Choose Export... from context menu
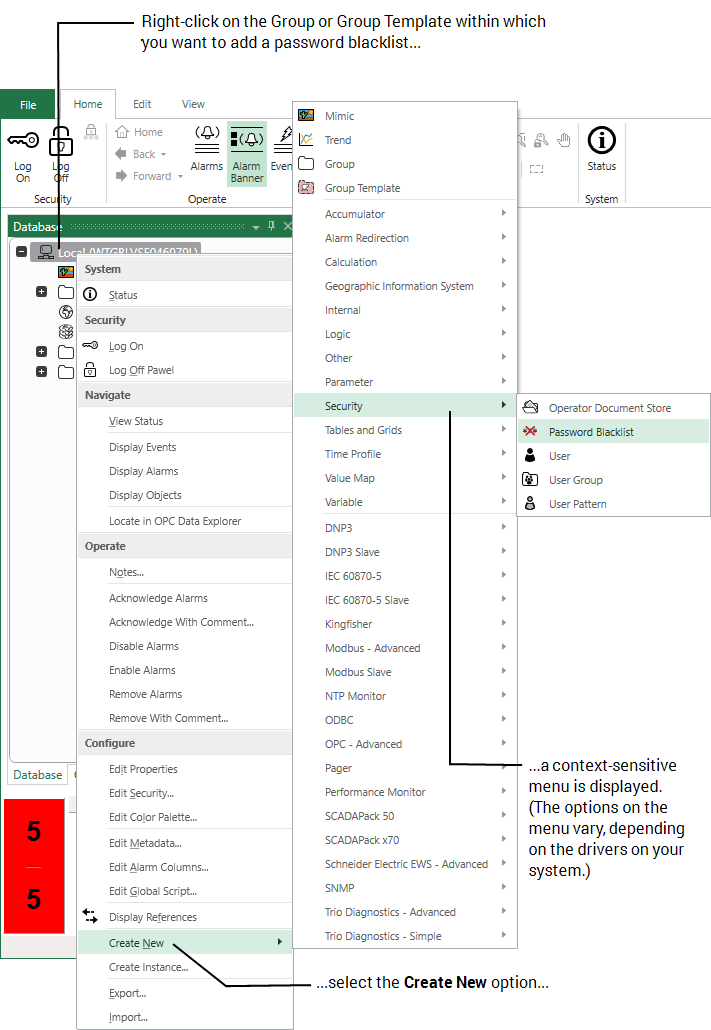This screenshot has height=1030, width=711. tap(185, 993)
